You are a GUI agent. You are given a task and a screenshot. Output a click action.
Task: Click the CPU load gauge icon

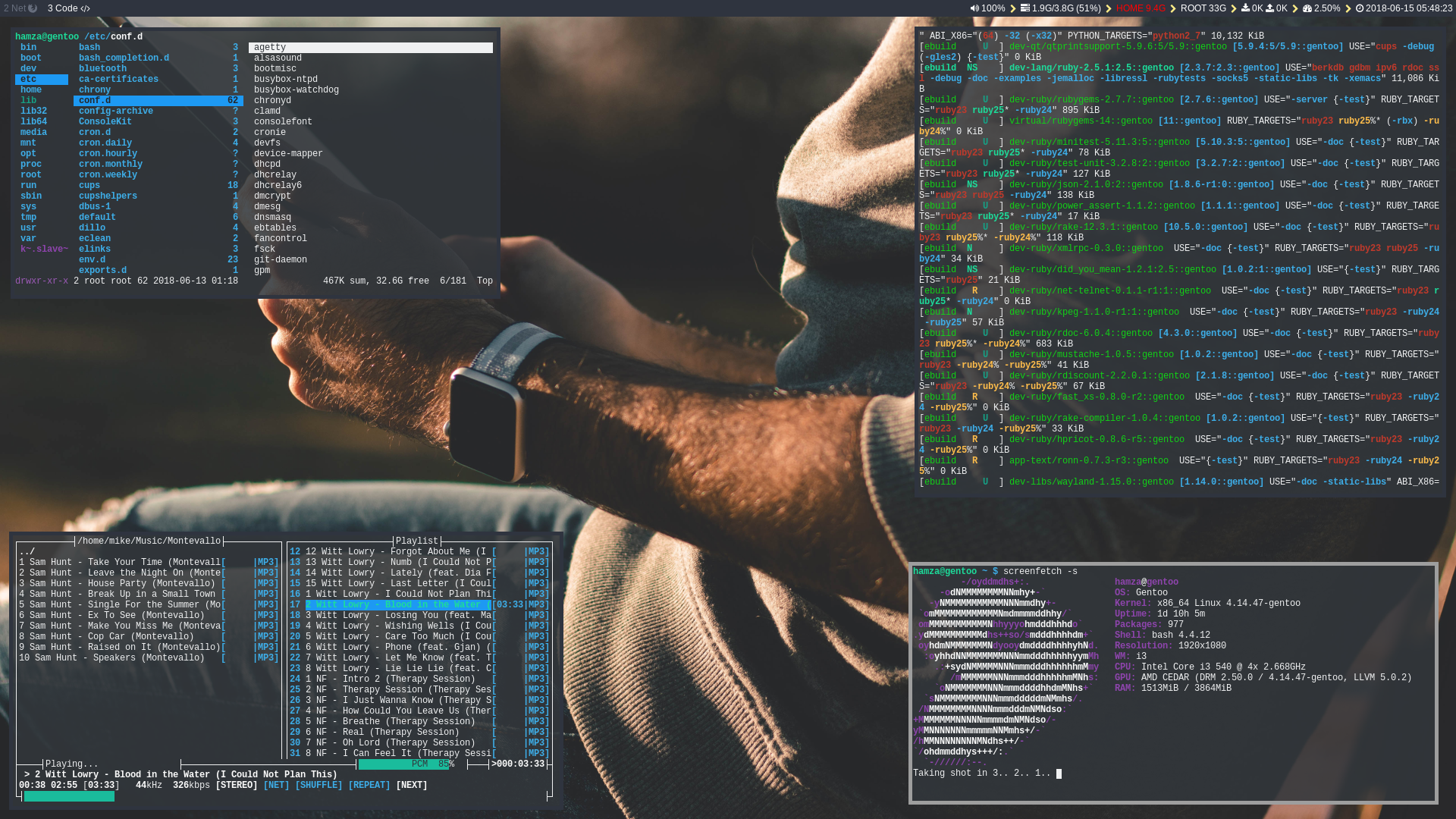[x=1307, y=8]
